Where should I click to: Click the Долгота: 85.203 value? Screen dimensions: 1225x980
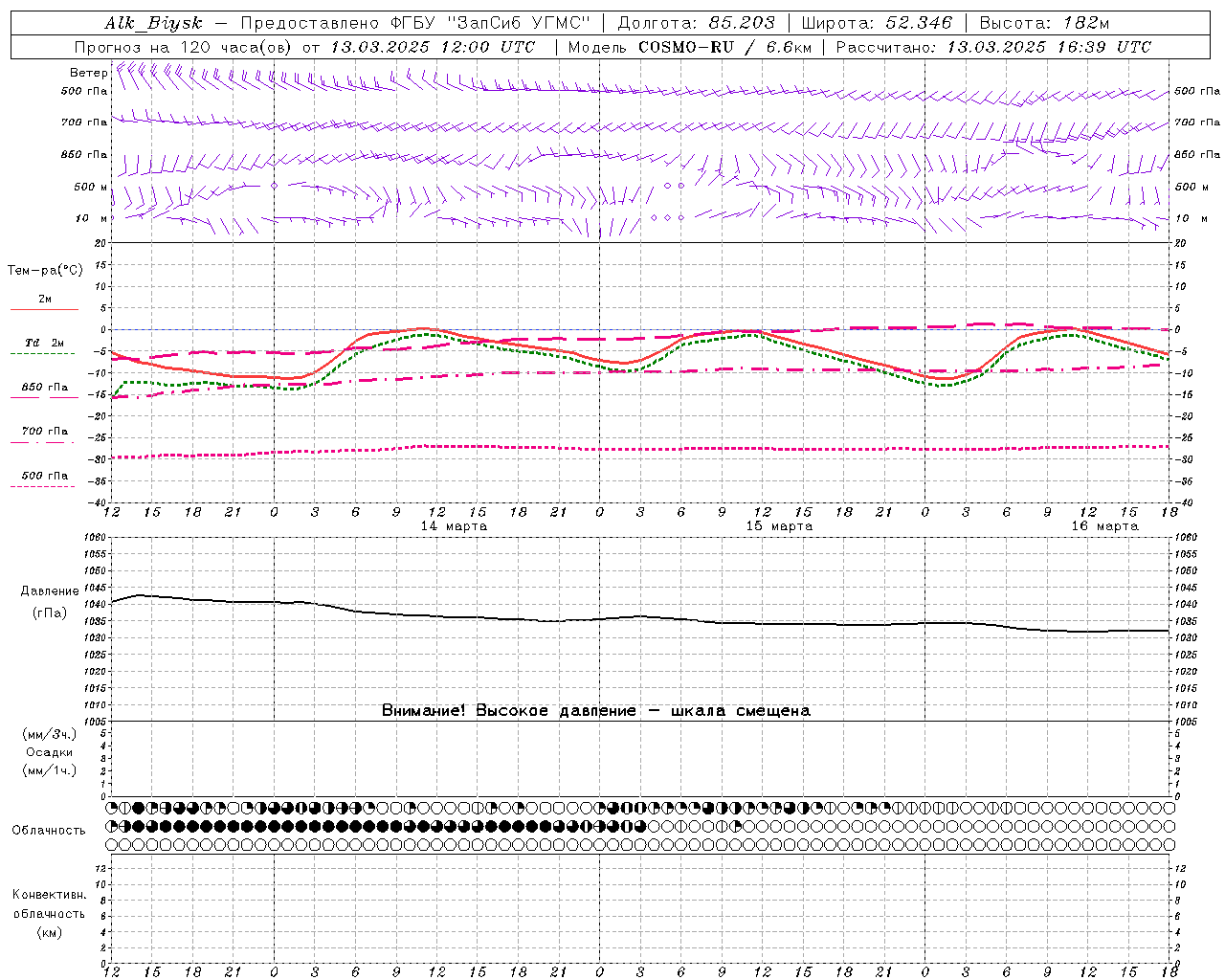point(696,23)
